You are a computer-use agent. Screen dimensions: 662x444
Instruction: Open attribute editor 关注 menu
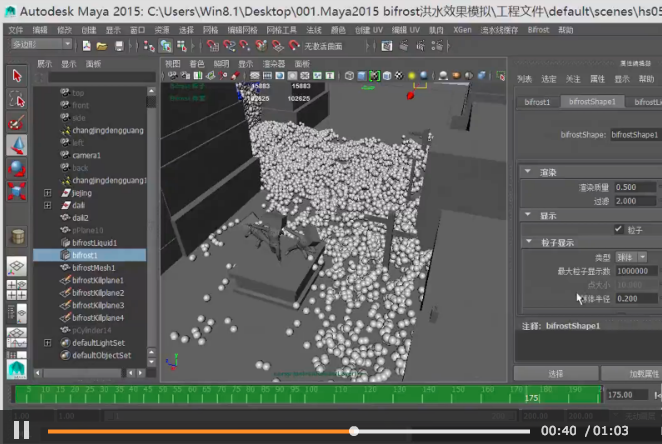(572, 79)
